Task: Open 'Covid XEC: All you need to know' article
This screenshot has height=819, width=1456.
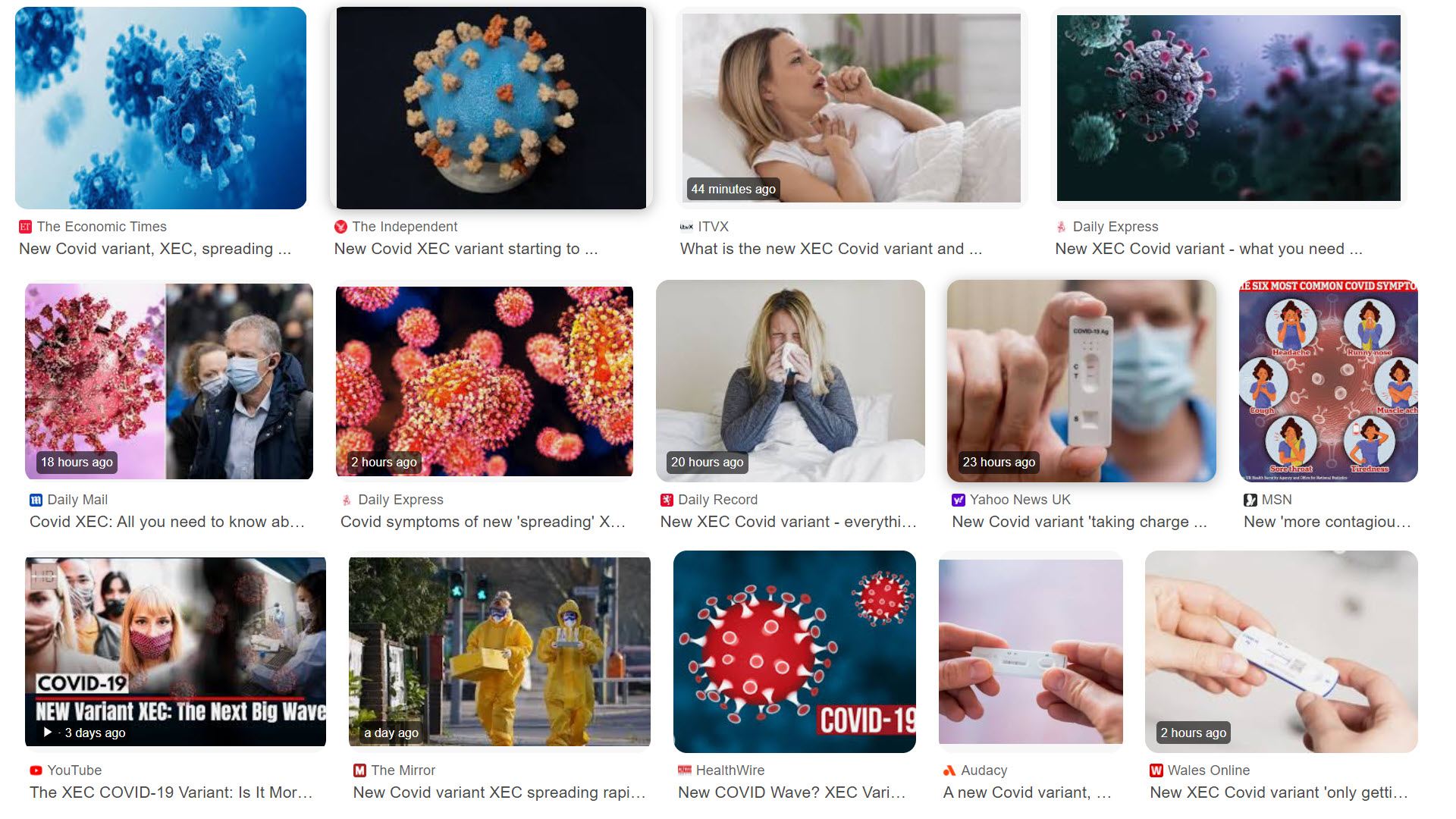Action: point(167,522)
